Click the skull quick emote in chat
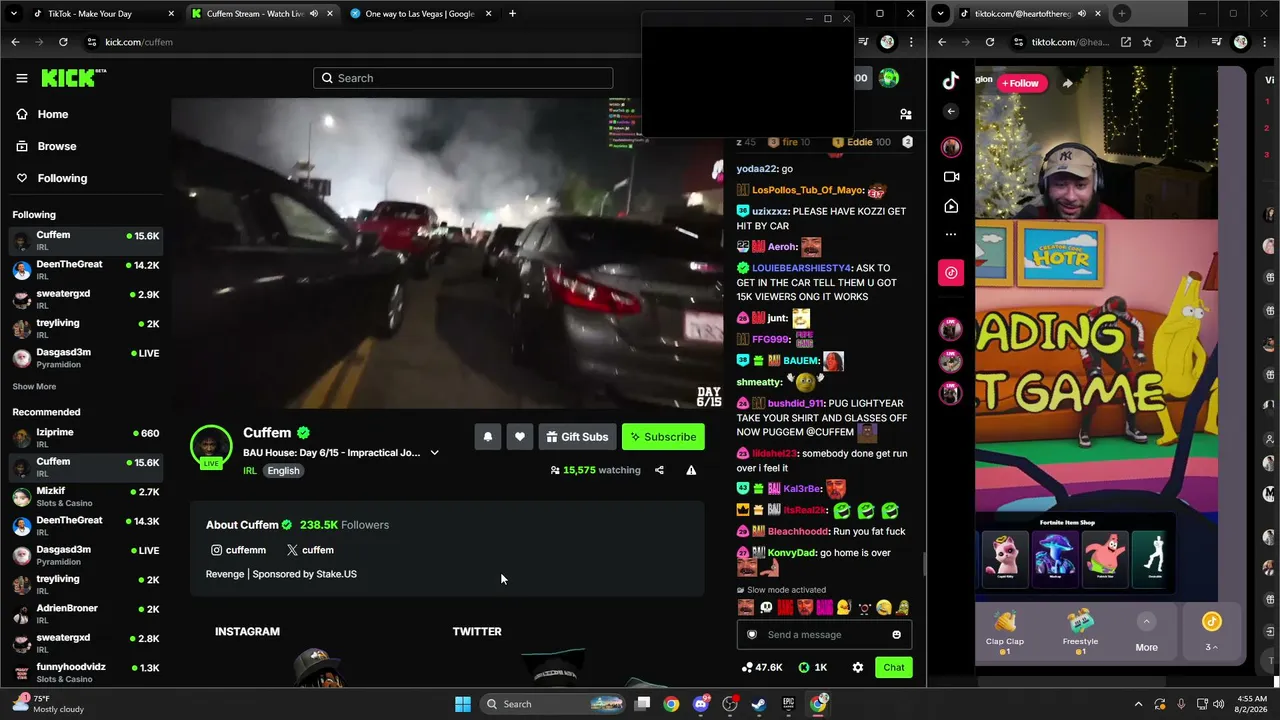Viewport: 1280px width, 720px height. pos(766,607)
